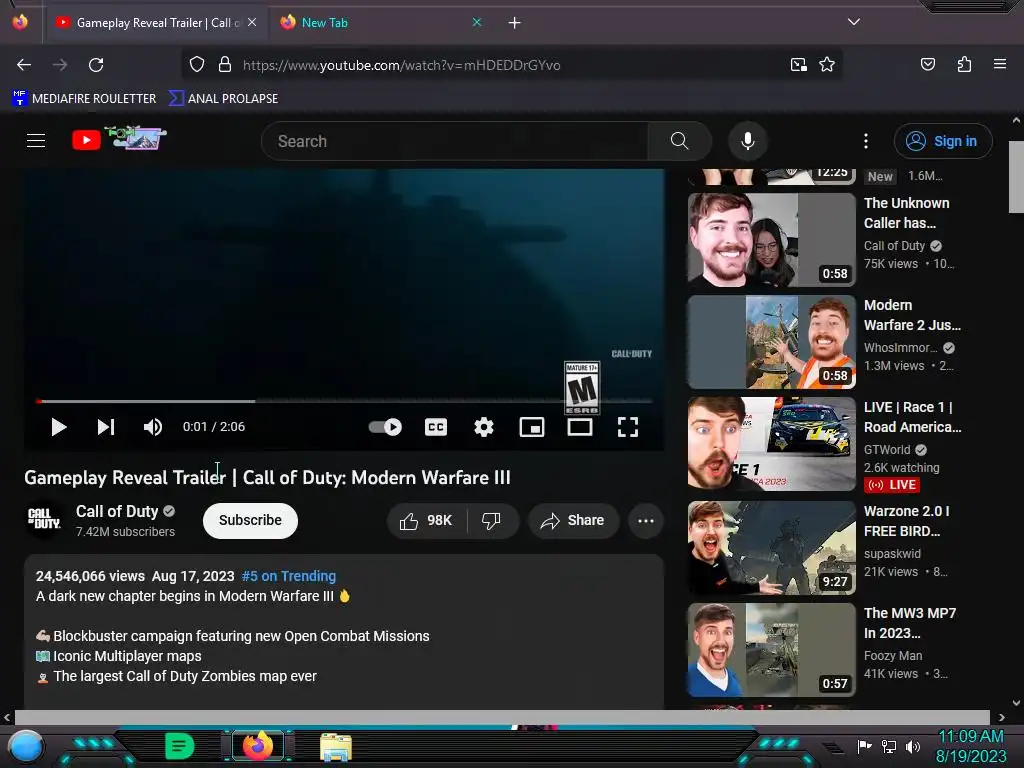Screen dimensions: 1024x768
Task: Share this video
Action: point(573,520)
